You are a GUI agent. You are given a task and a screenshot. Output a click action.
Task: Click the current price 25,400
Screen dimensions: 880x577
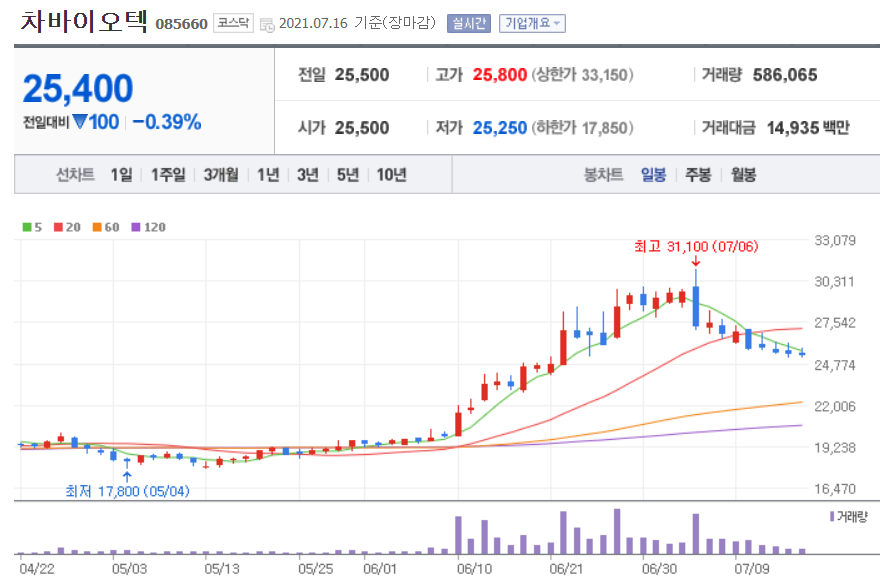78,88
